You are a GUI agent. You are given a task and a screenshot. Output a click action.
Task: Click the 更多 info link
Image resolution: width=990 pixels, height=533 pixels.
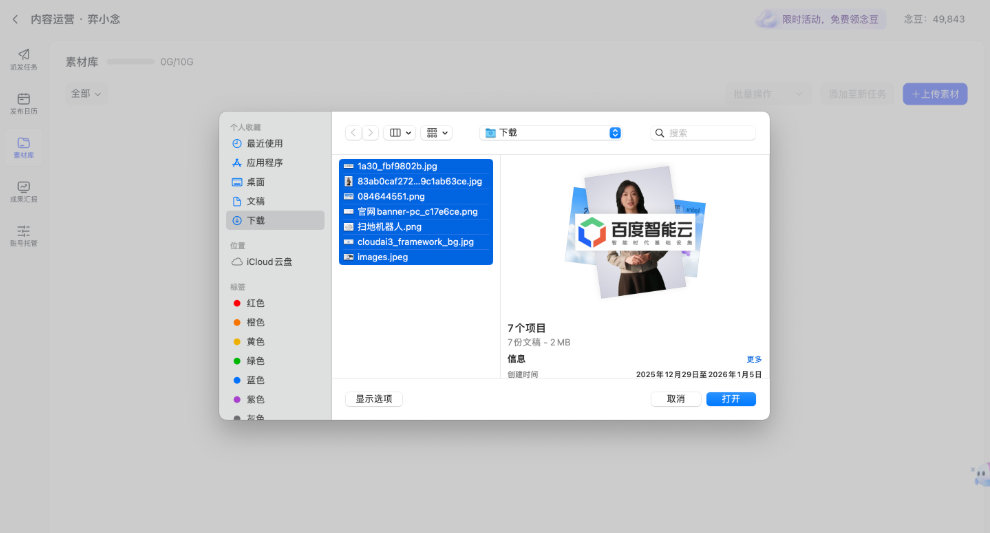tap(754, 359)
